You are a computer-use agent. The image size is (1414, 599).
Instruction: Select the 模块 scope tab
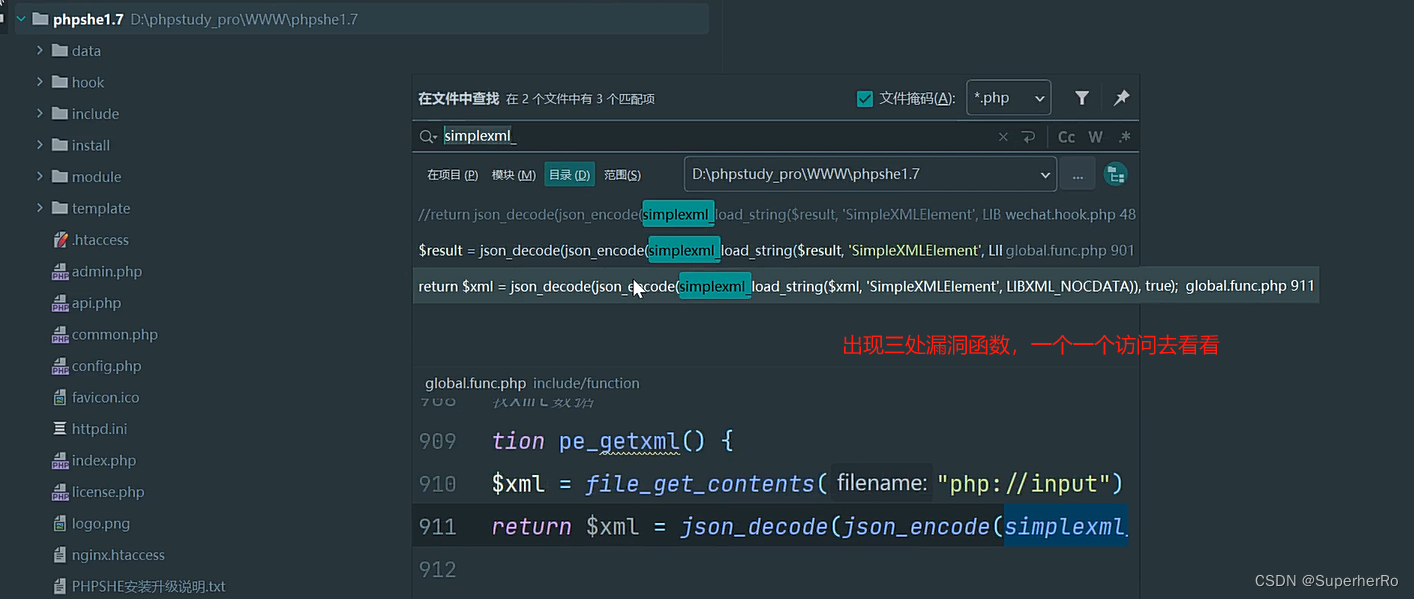513,173
